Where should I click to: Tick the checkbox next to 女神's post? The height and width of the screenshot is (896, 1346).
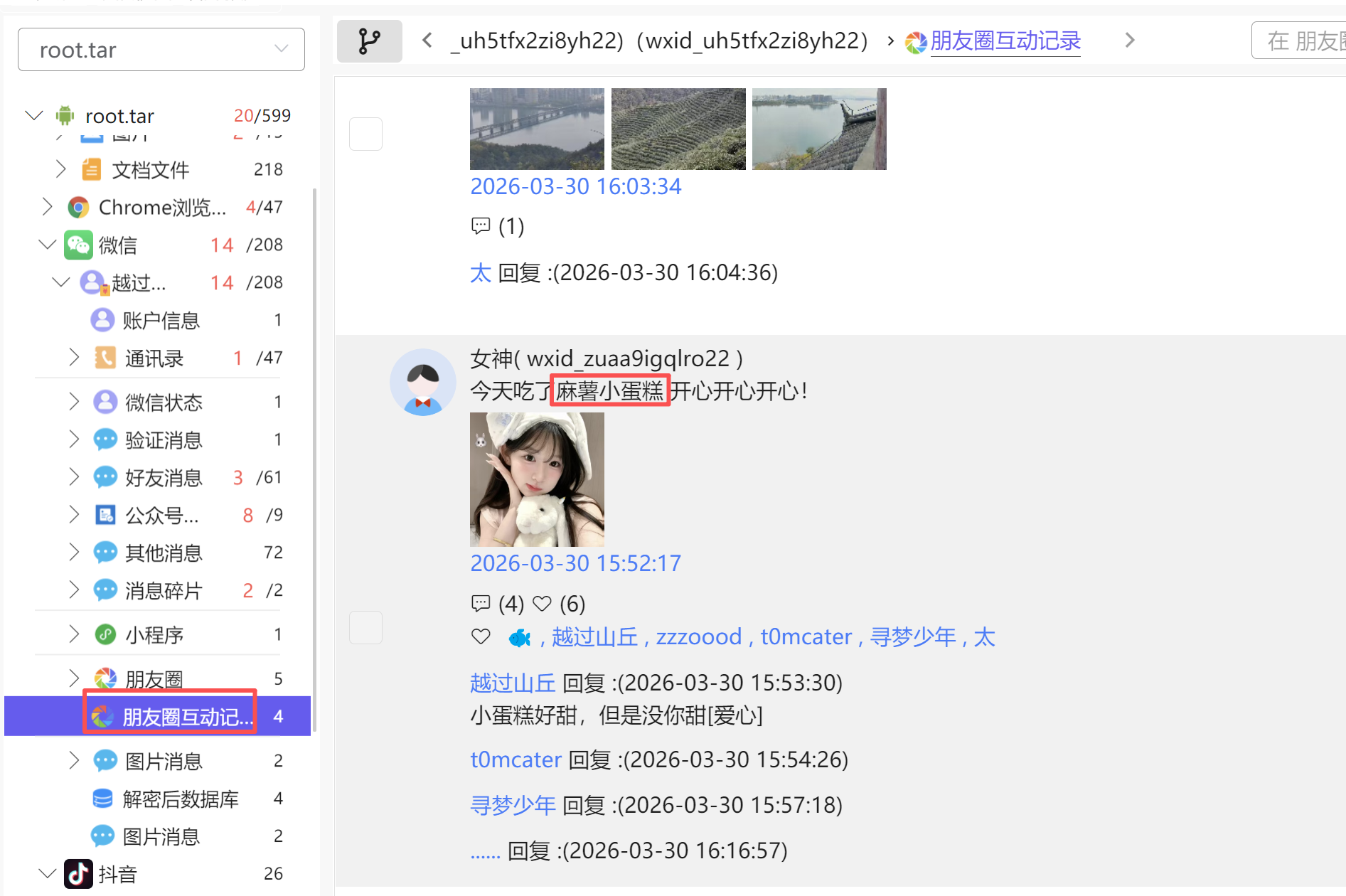(x=365, y=627)
